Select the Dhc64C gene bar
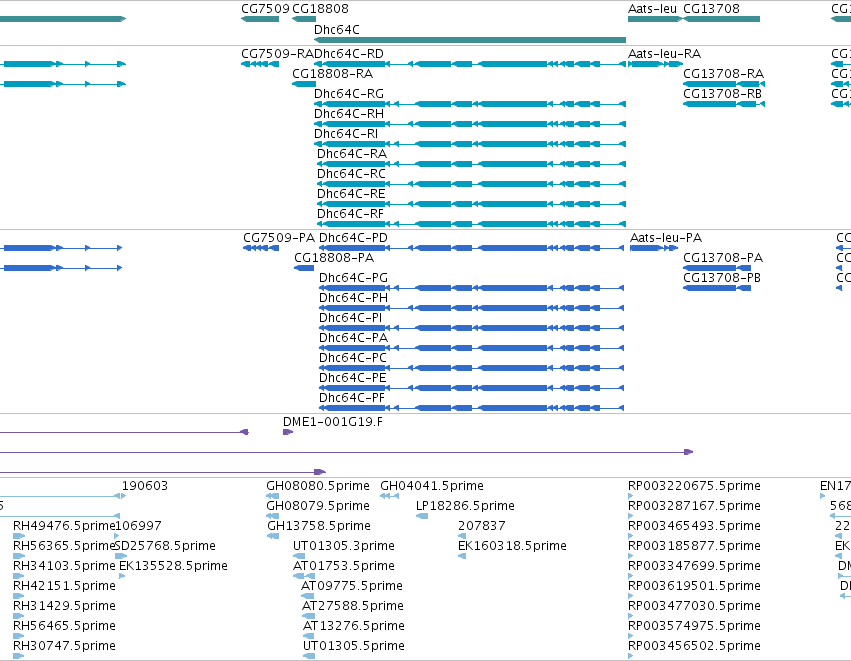The width and height of the screenshot is (851, 661). pos(470,40)
